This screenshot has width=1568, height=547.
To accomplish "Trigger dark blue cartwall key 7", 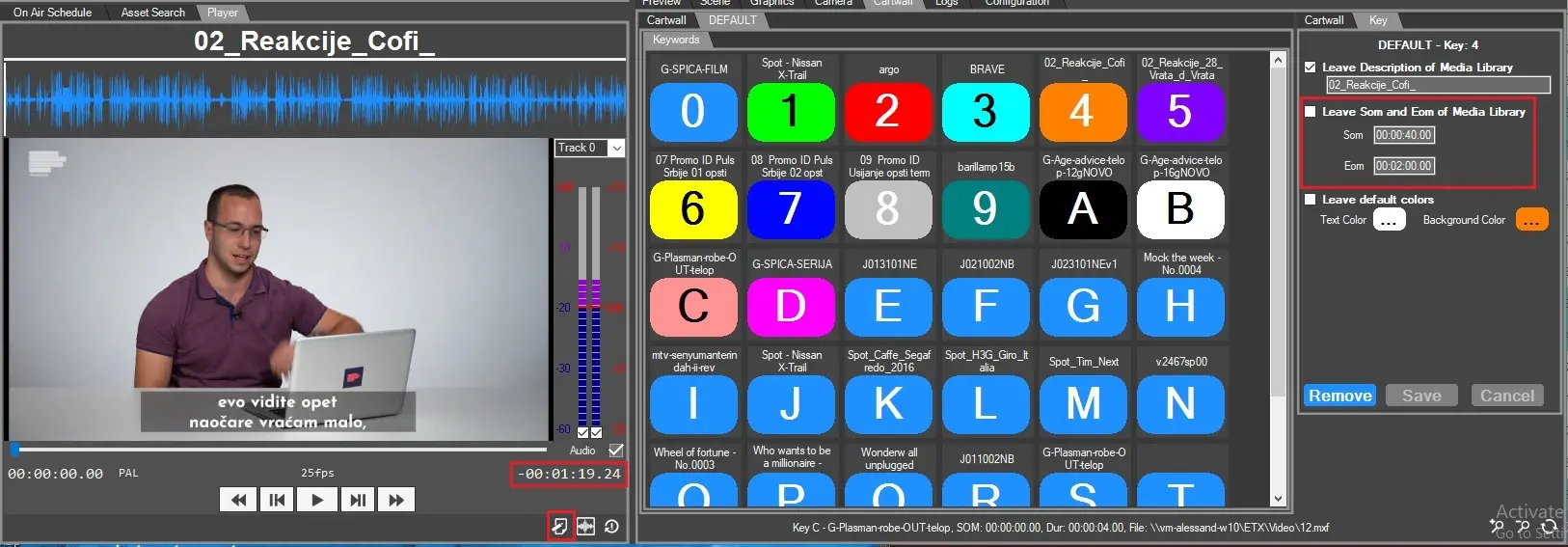I will coord(791,209).
